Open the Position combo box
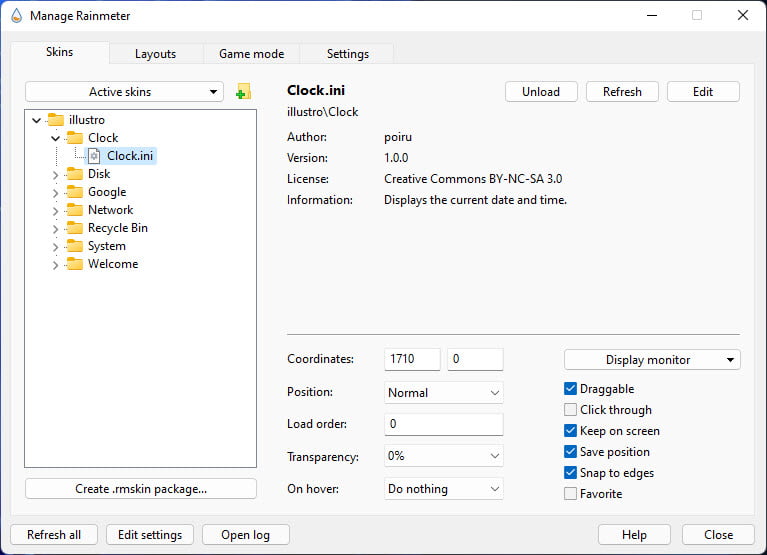Image resolution: width=767 pixels, height=555 pixels. click(x=443, y=393)
